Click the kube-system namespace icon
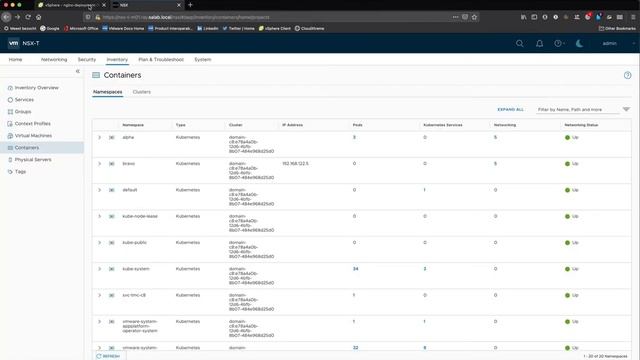Image resolution: width=640 pixels, height=360 pixels. (111, 269)
